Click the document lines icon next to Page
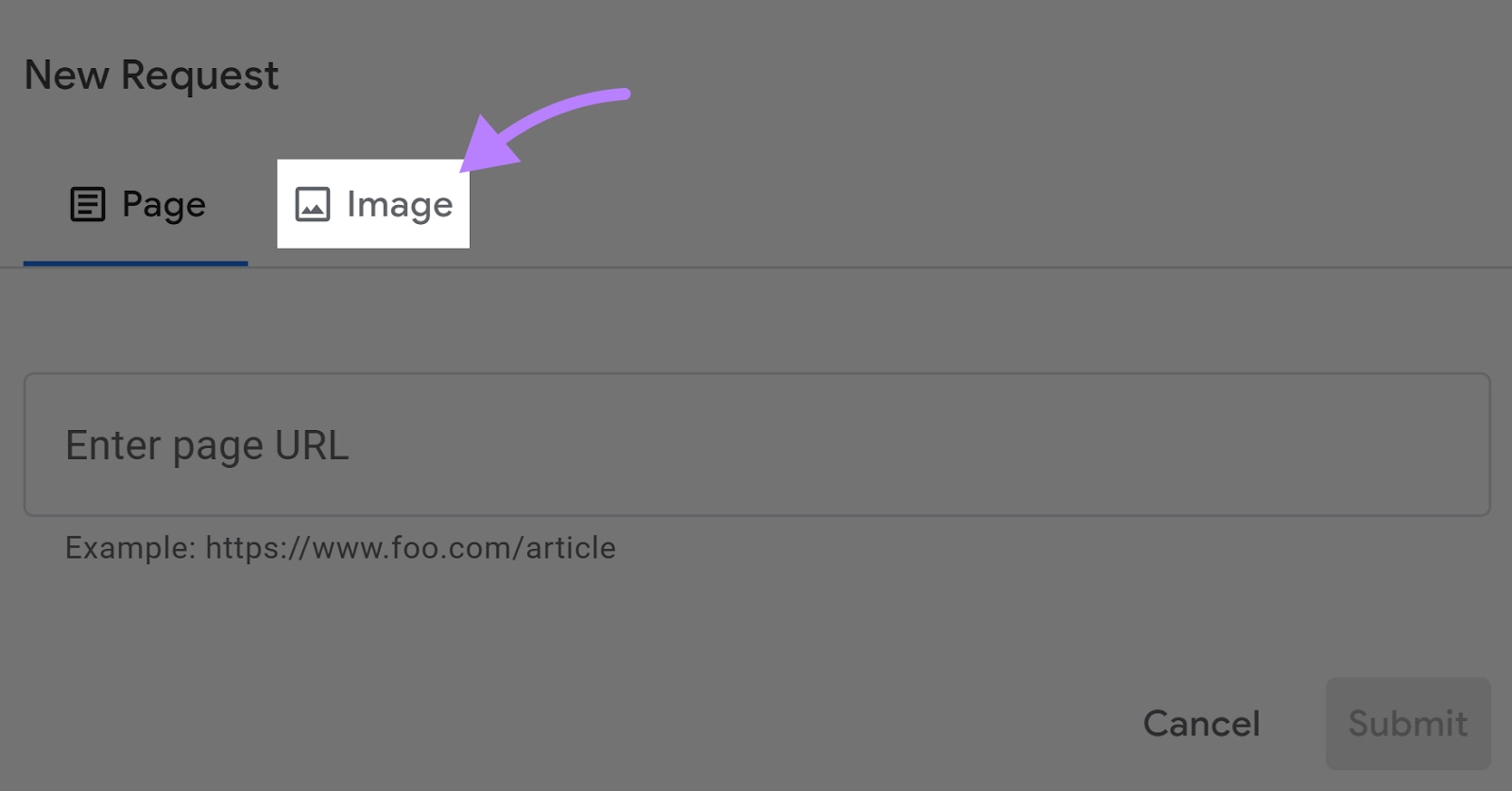The image size is (1512, 791). 87,203
